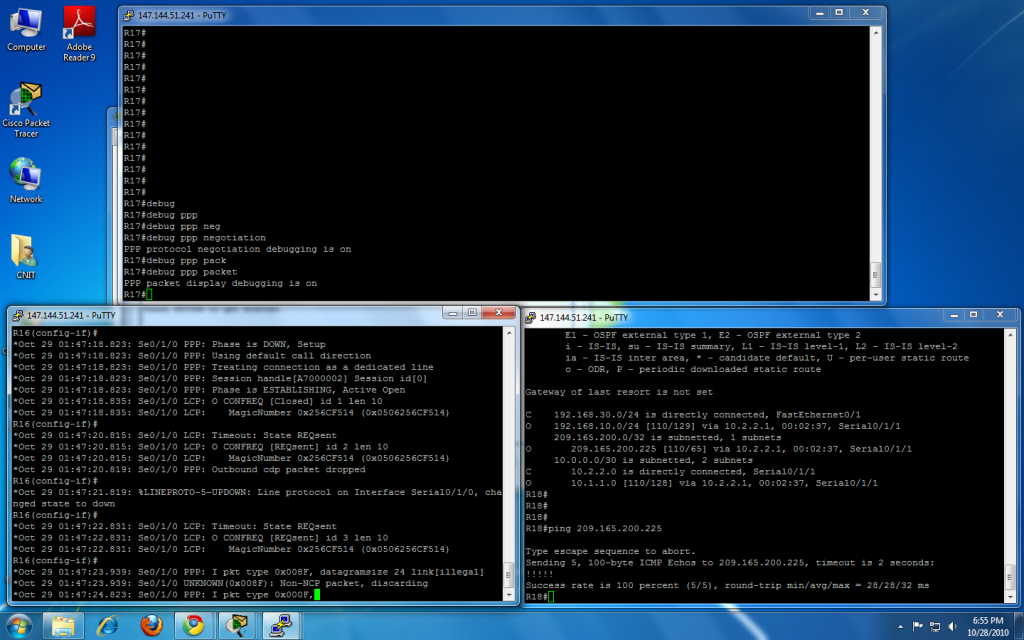Open the Action Center flag icon
Screen dimensions: 1024x640
point(916,626)
